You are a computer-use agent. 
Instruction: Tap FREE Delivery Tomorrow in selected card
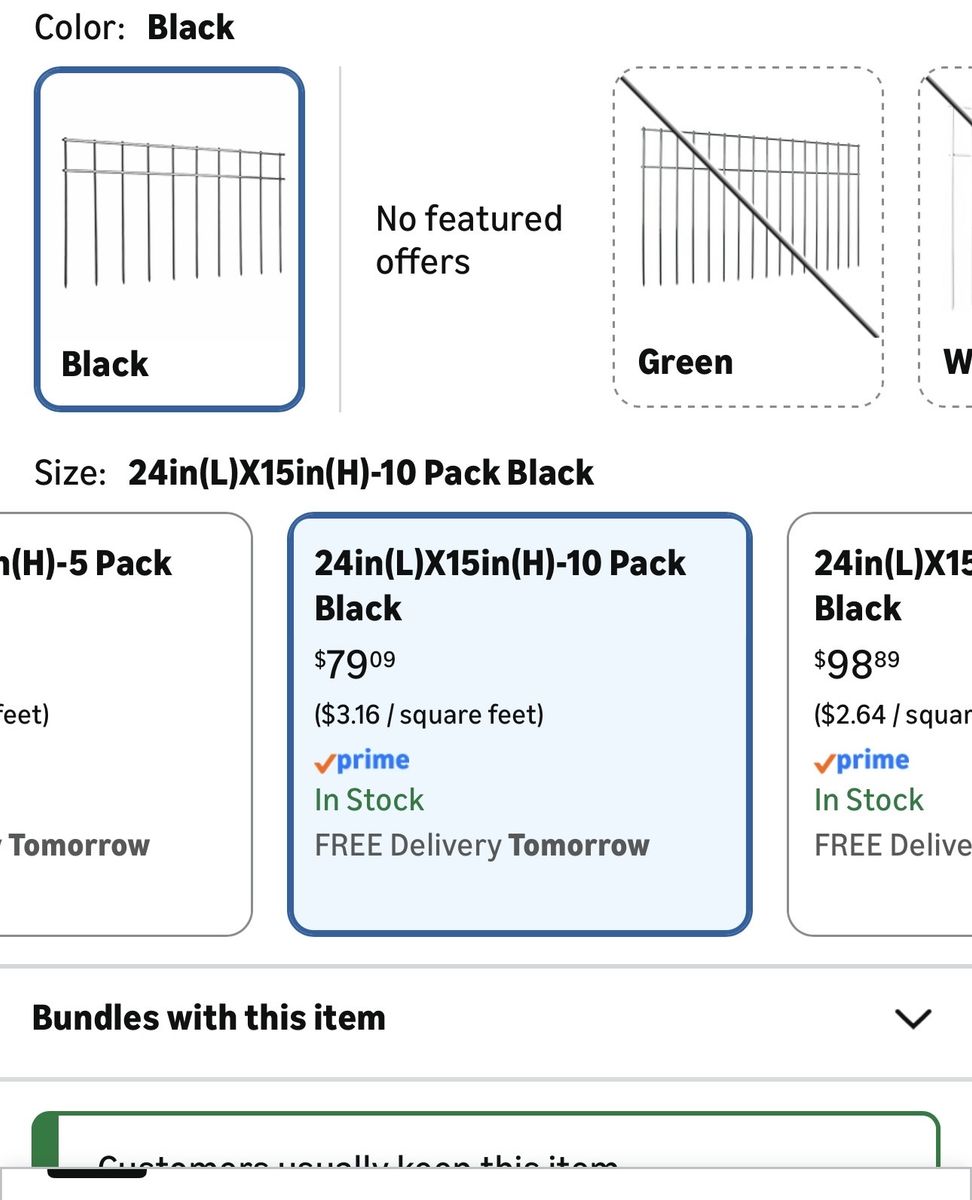(482, 845)
